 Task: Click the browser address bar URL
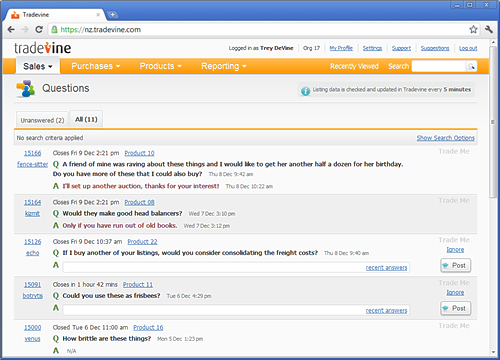pos(101,30)
